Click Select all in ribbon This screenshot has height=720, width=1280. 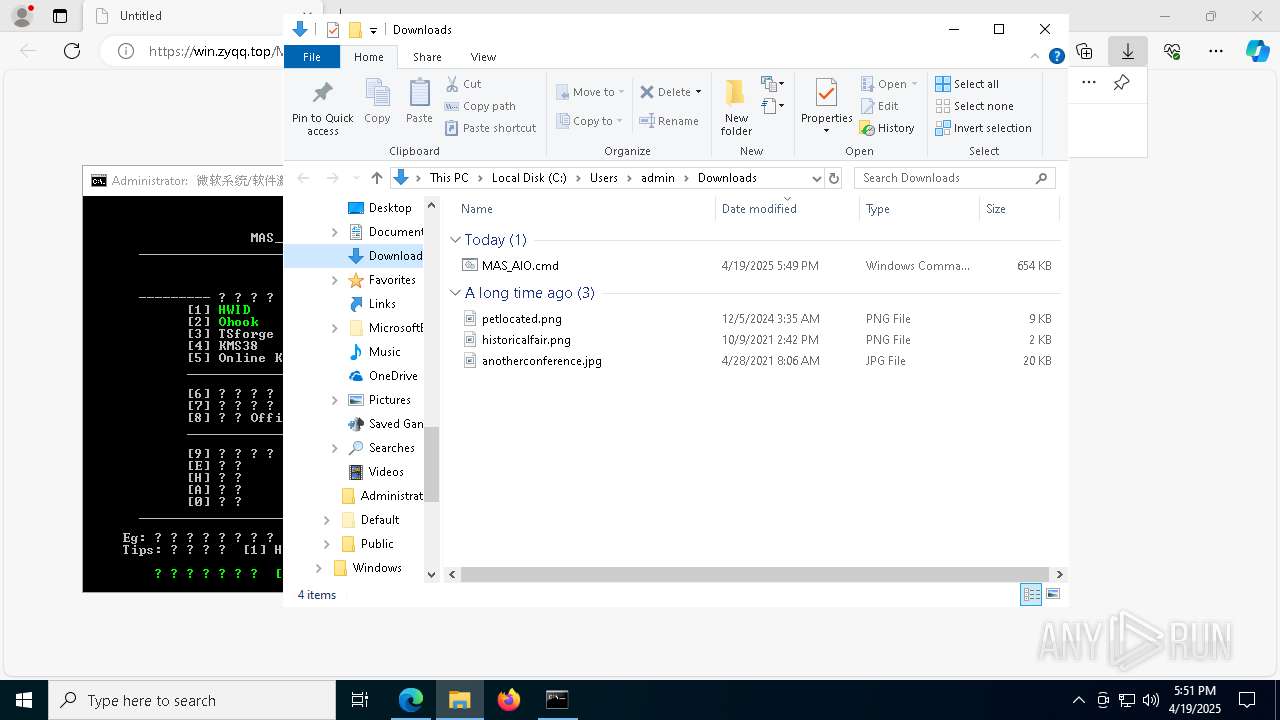click(x=967, y=84)
